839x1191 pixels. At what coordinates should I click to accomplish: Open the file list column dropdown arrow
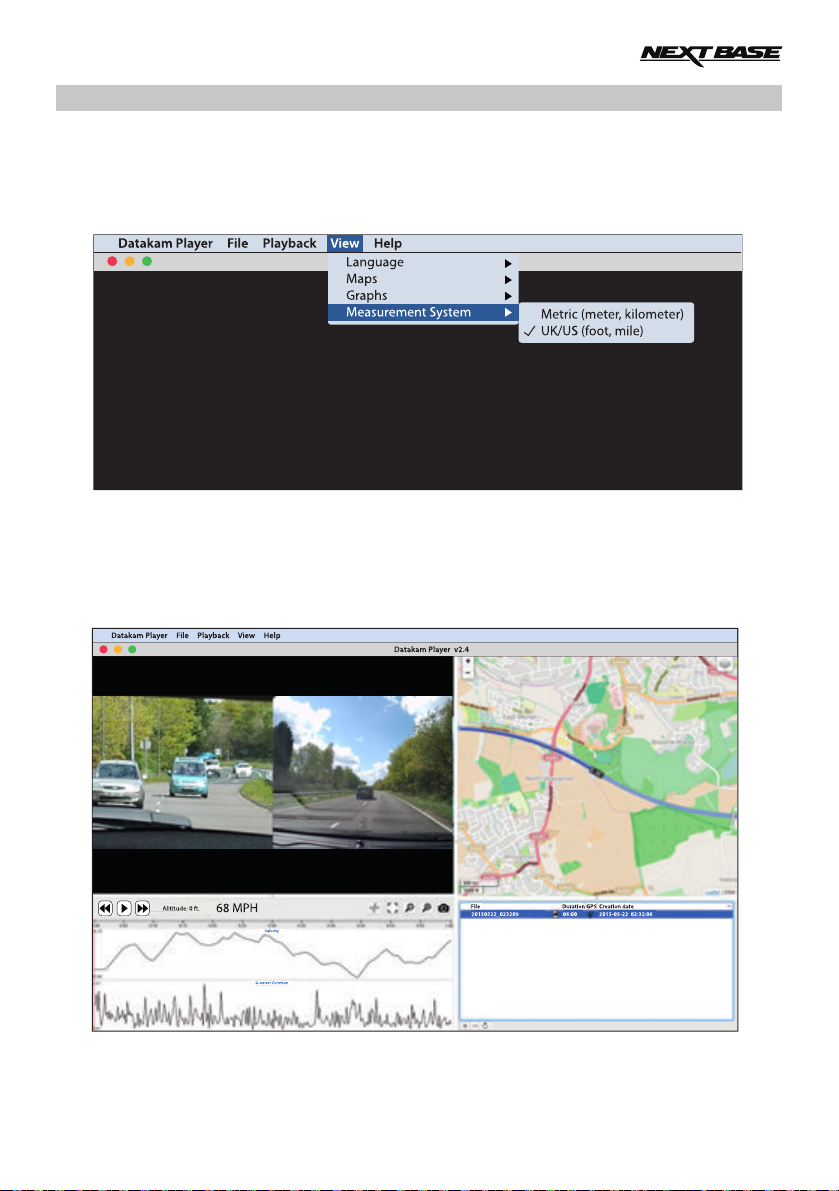(x=729, y=906)
